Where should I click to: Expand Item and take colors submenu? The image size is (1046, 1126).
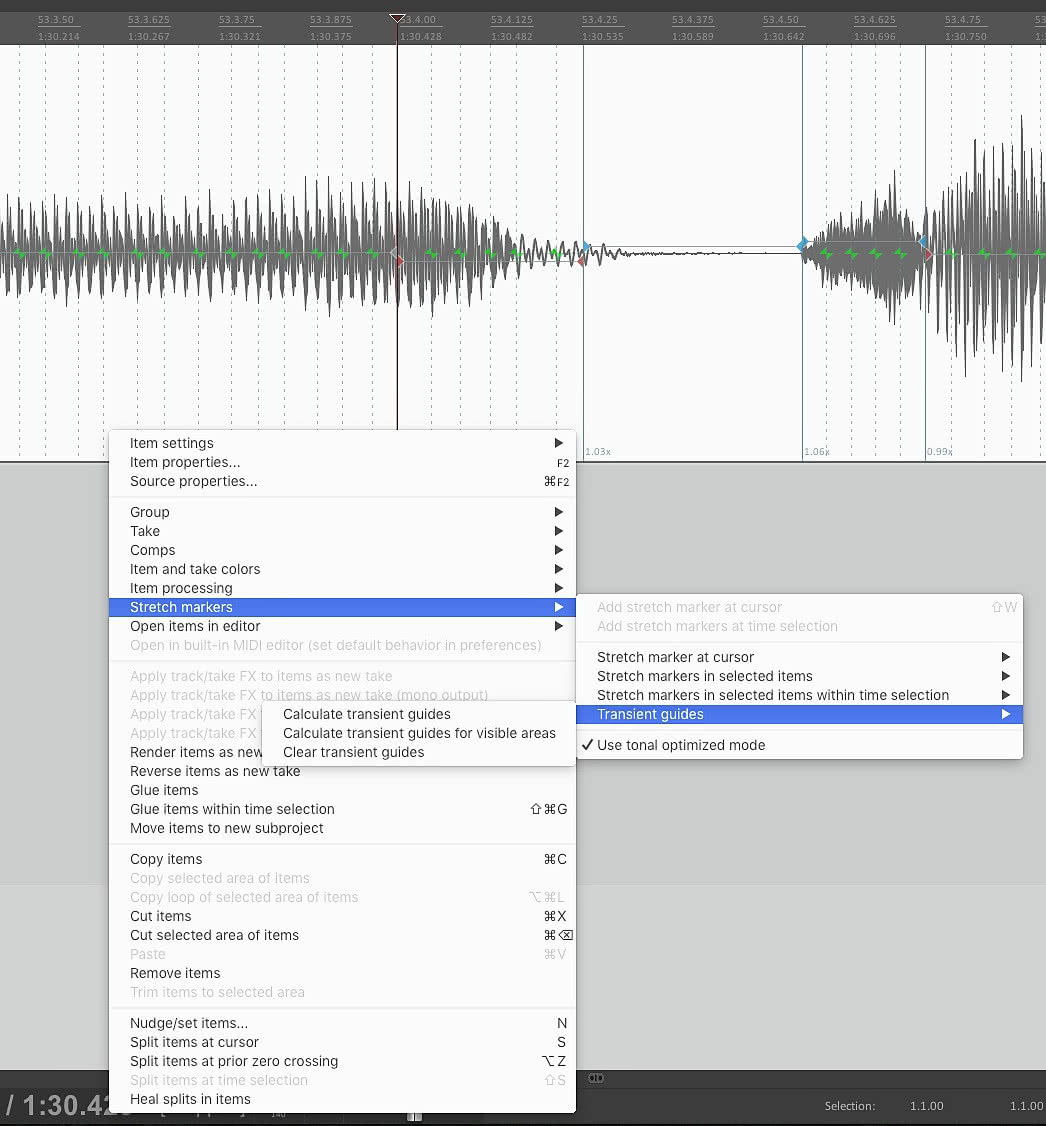pos(342,569)
